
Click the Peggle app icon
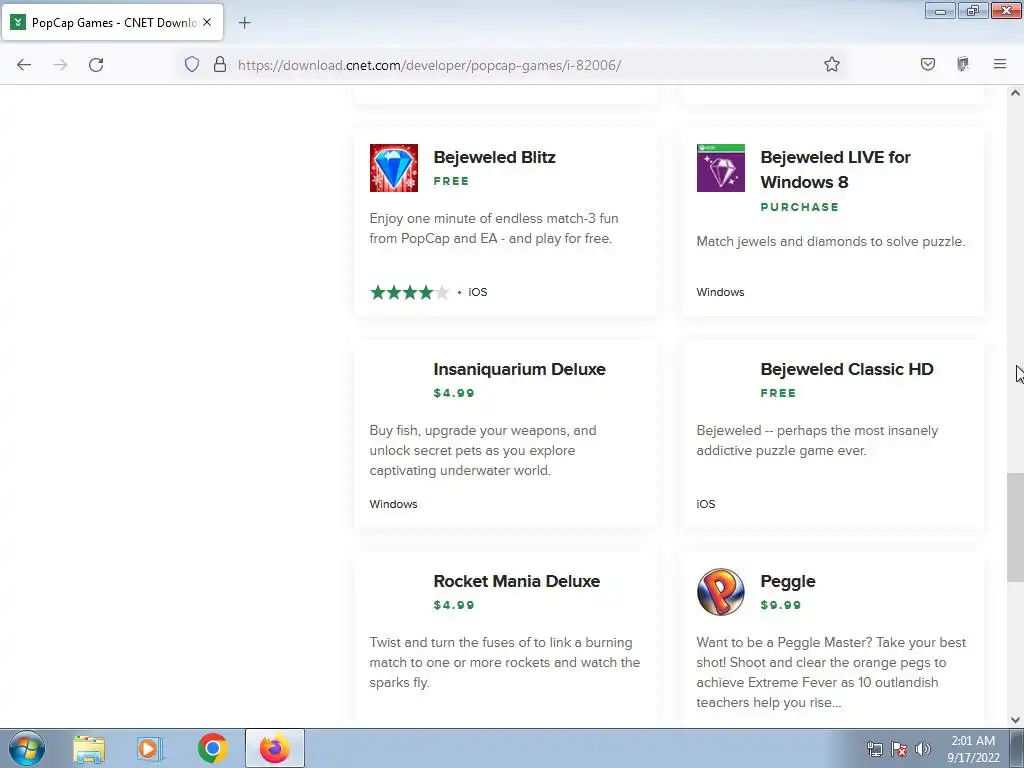[x=720, y=592]
